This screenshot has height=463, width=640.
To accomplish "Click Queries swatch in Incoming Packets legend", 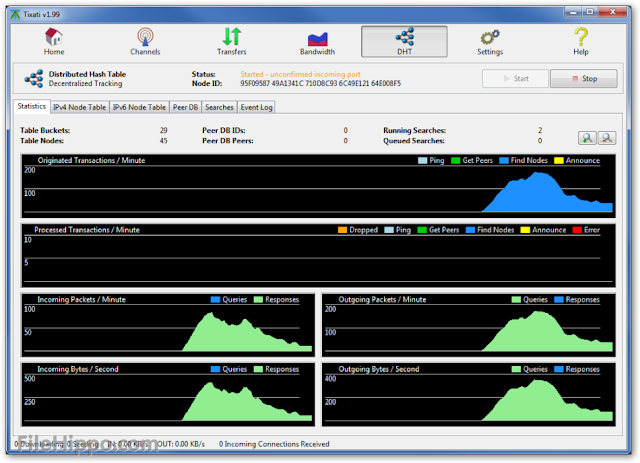I will tap(216, 300).
